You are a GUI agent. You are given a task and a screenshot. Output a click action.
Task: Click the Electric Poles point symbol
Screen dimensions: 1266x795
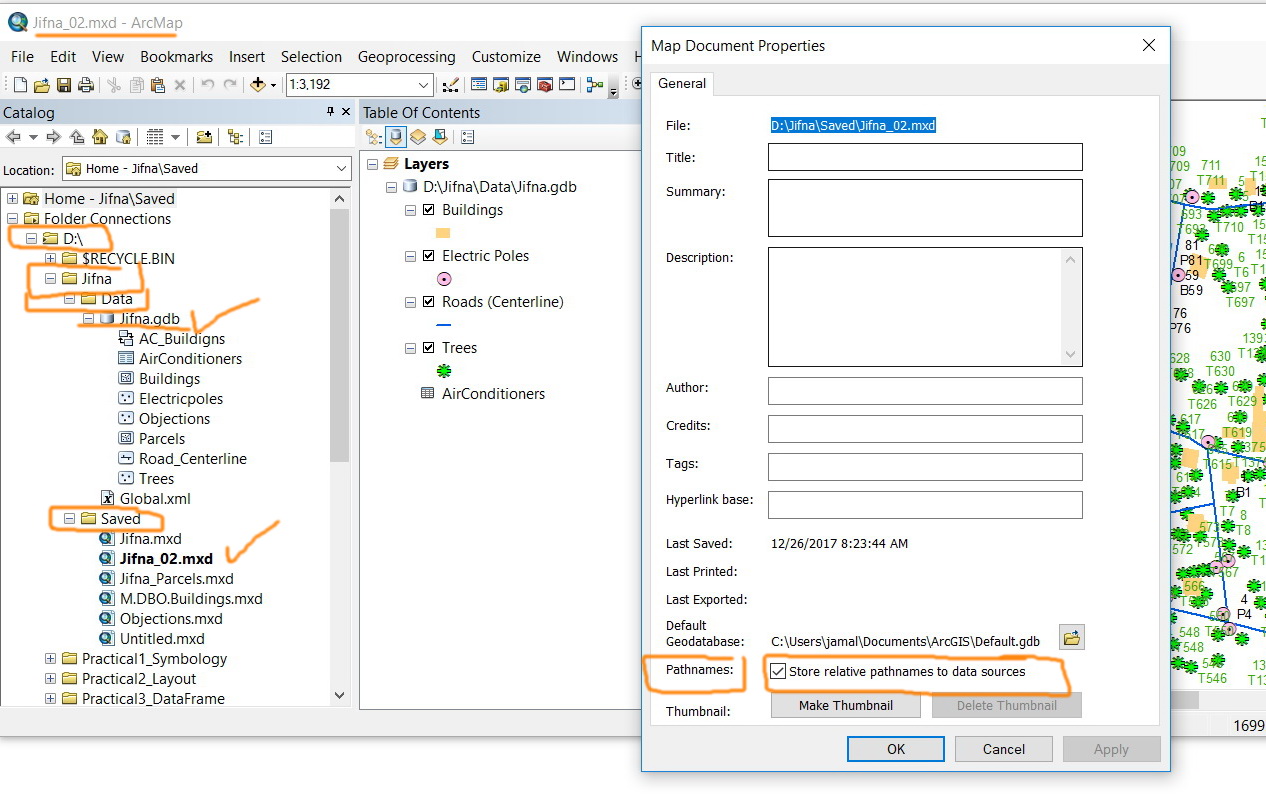pyautogui.click(x=444, y=279)
